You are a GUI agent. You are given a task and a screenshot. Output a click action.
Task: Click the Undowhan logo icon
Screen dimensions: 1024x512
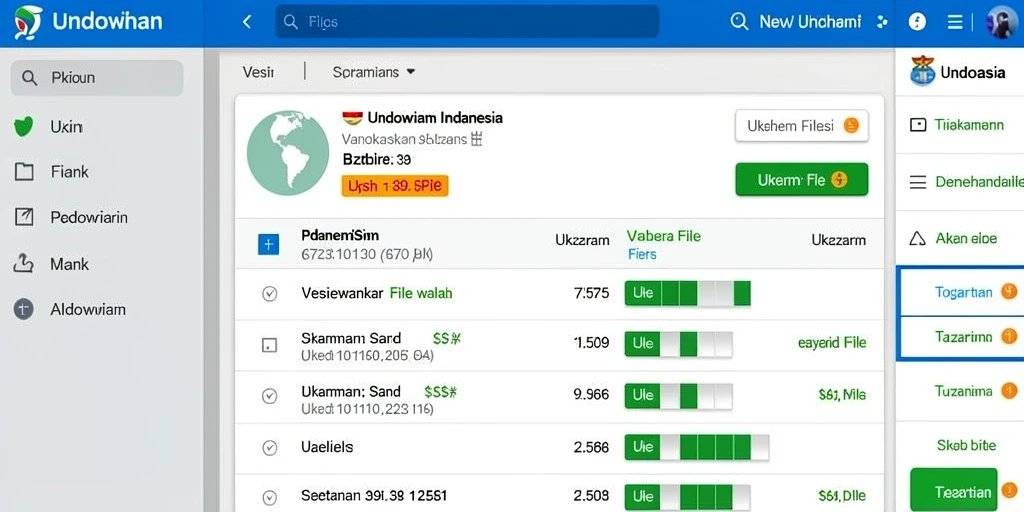coord(27,22)
